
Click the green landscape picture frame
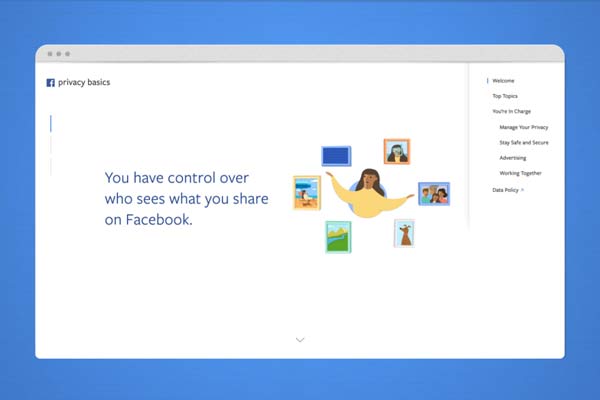[338, 237]
